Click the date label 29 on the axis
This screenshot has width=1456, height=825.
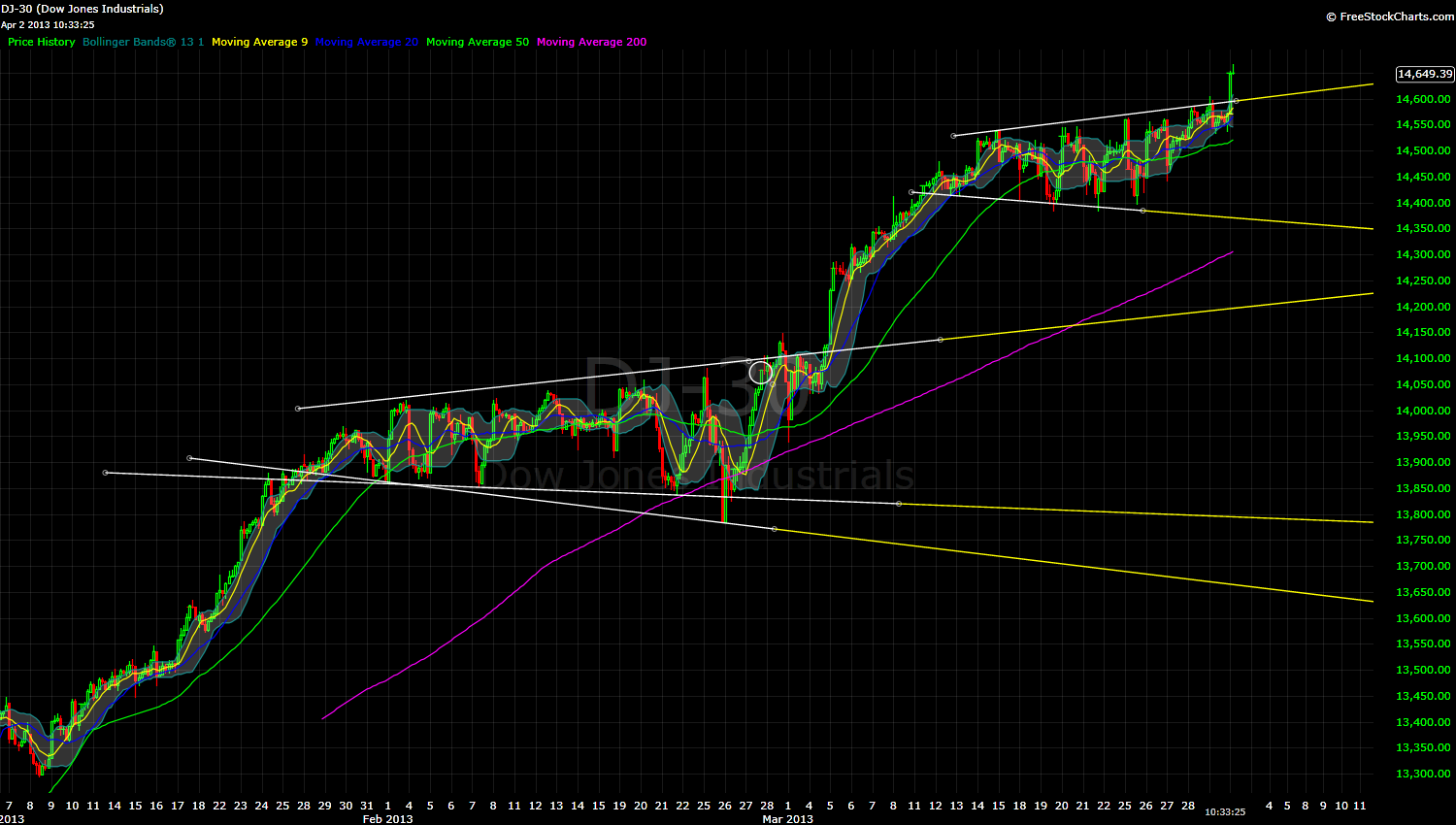[324, 806]
